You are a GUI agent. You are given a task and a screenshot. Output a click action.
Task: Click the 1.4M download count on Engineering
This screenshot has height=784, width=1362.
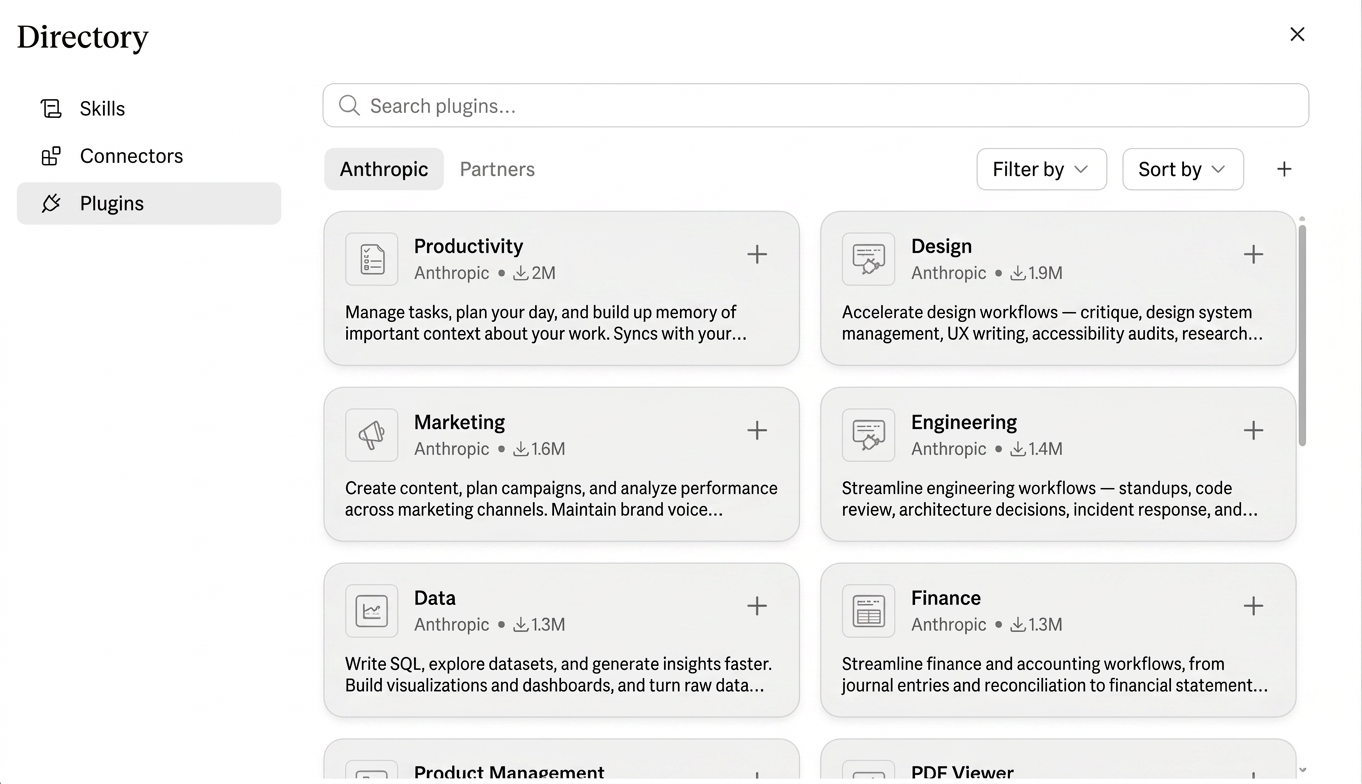tap(1036, 449)
